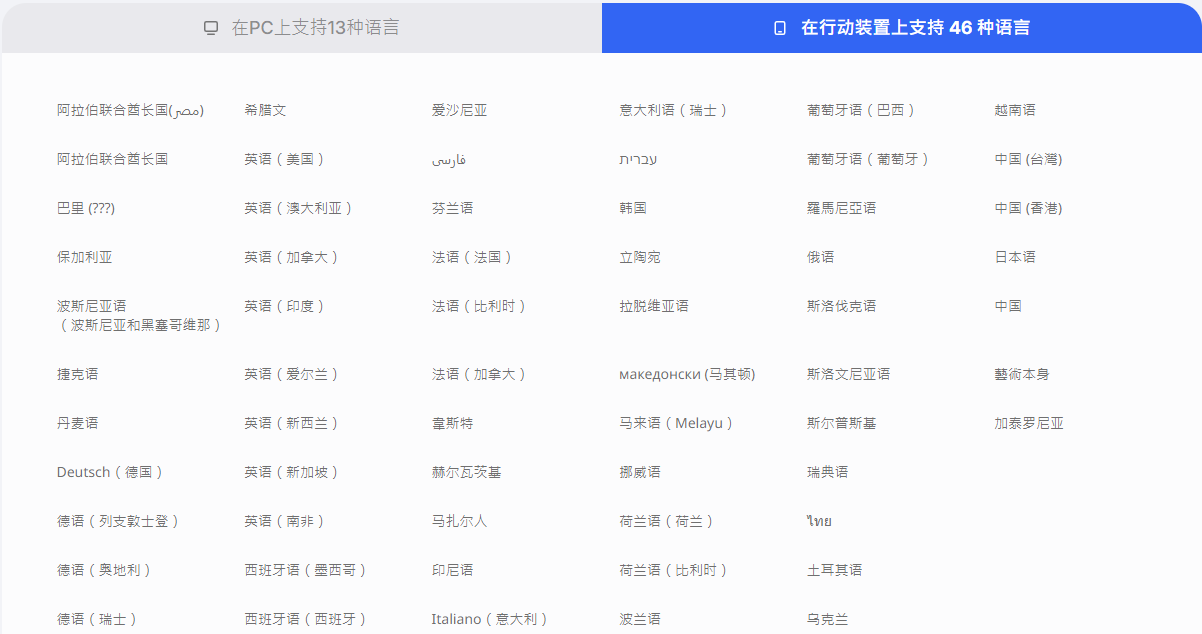Click 法语（法国）
Viewport: 1202px width, 634px height.
pos(474,257)
